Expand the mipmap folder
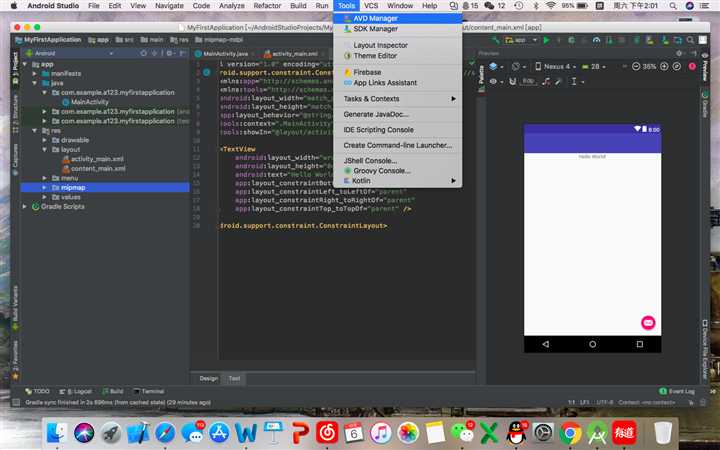The image size is (720, 450). click(x=45, y=187)
